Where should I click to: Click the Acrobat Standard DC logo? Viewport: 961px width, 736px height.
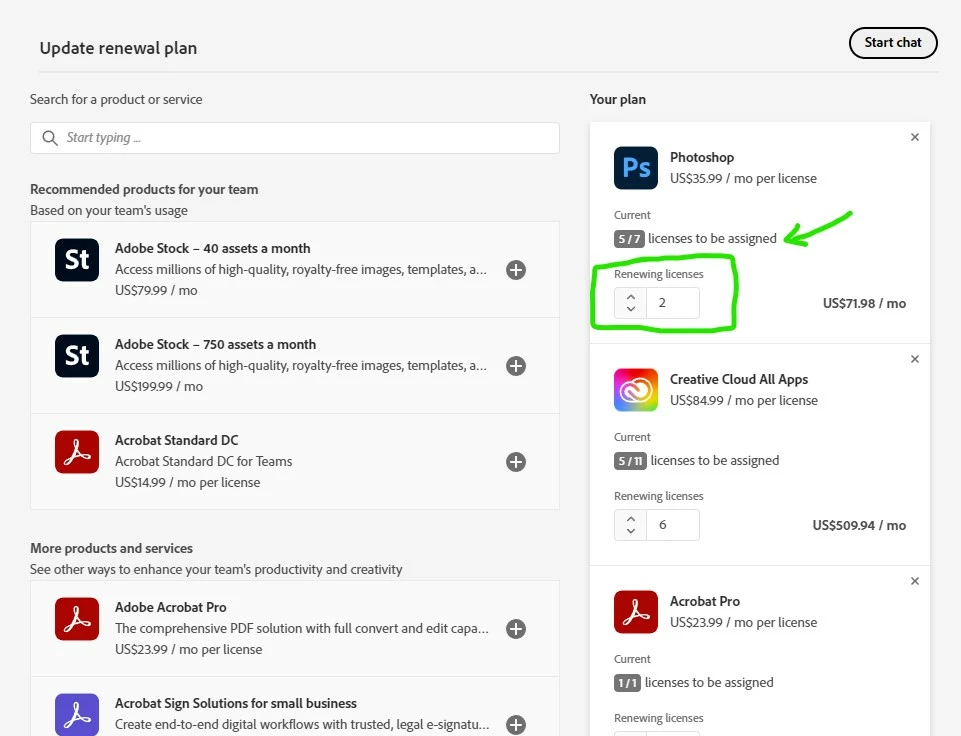(x=77, y=452)
